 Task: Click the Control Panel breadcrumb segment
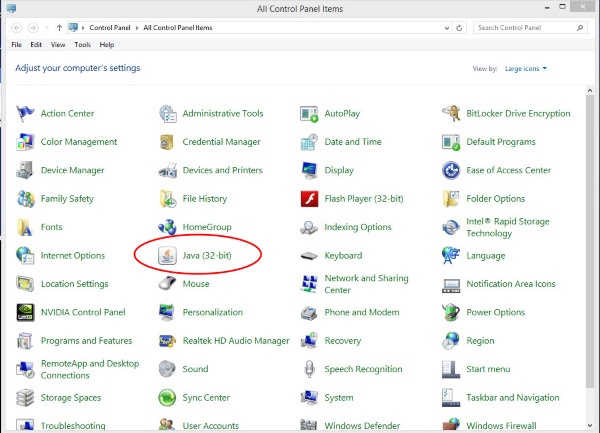point(111,28)
